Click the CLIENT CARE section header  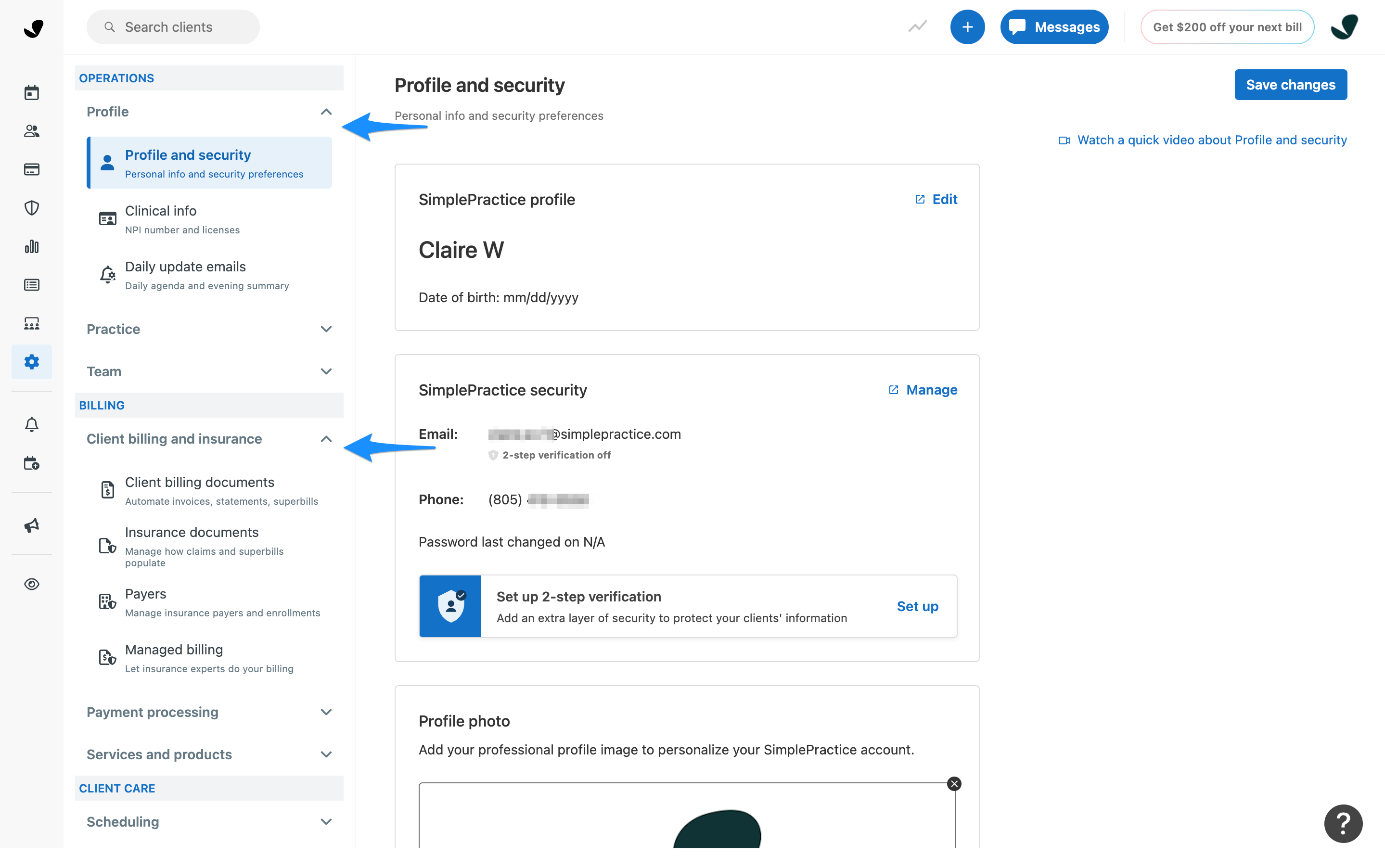pos(209,788)
